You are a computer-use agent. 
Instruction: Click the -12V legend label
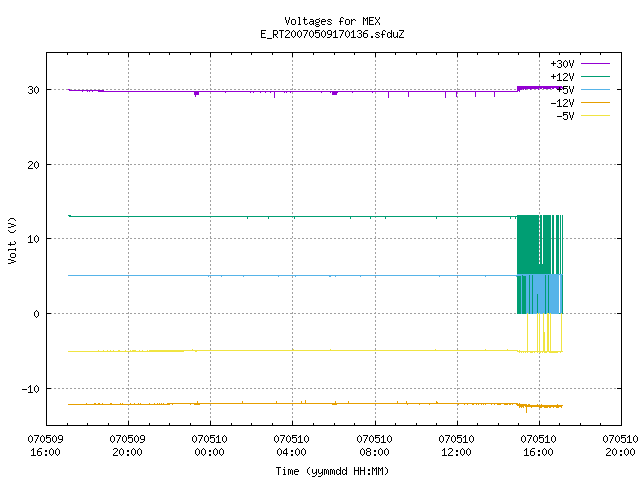click(562, 103)
